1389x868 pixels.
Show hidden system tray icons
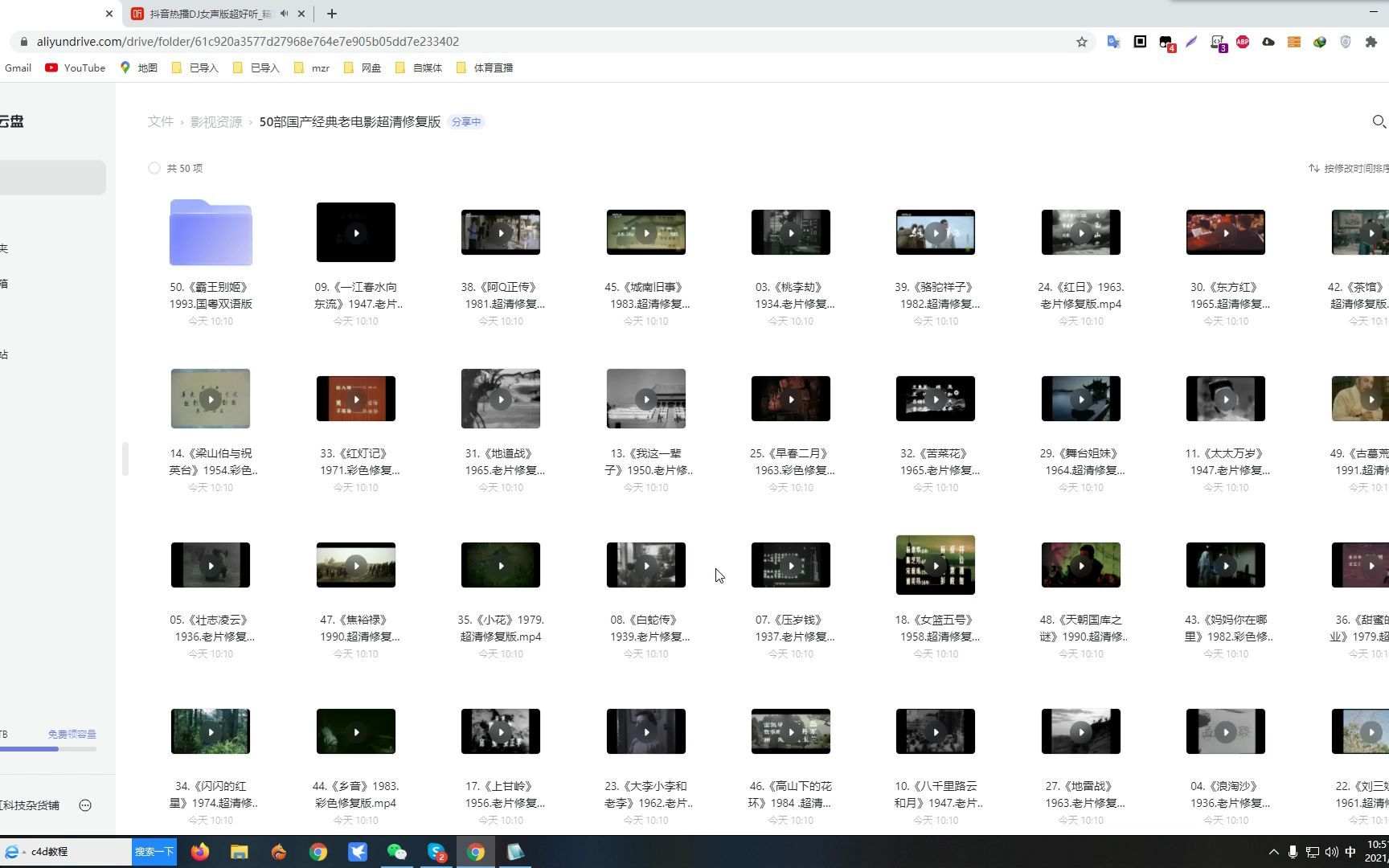[1273, 852]
